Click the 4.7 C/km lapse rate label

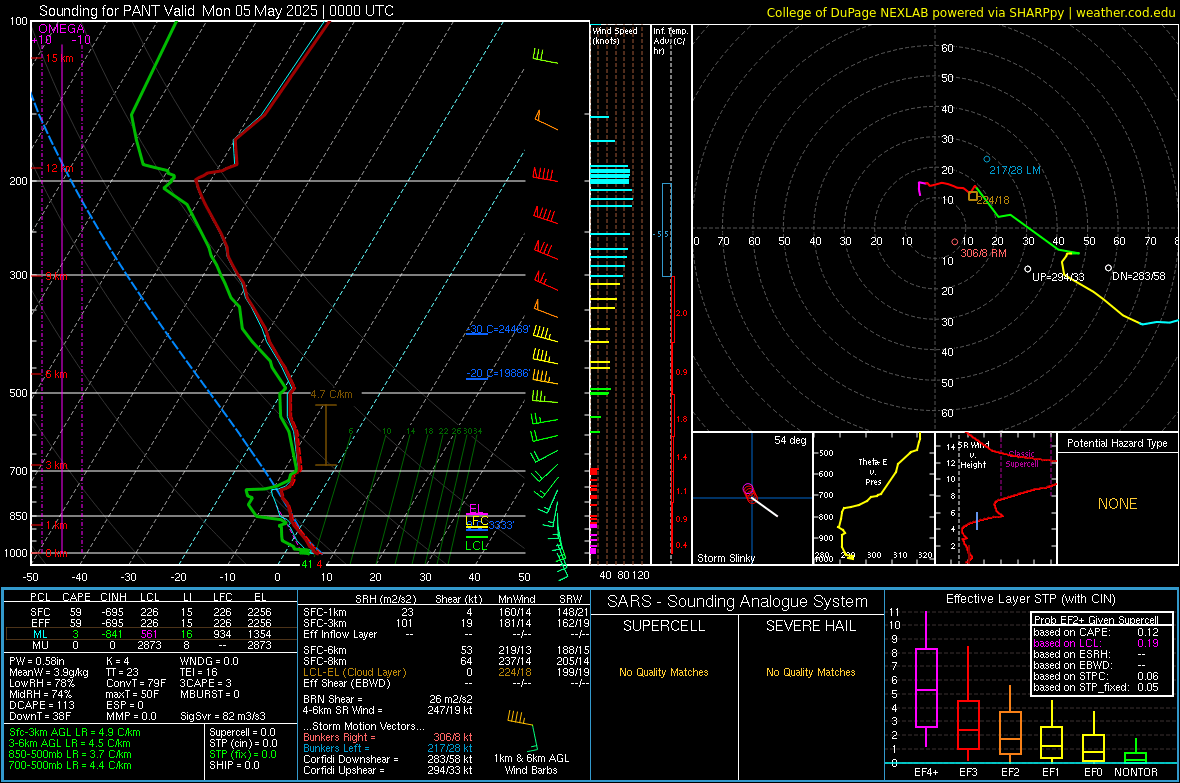[x=331, y=394]
